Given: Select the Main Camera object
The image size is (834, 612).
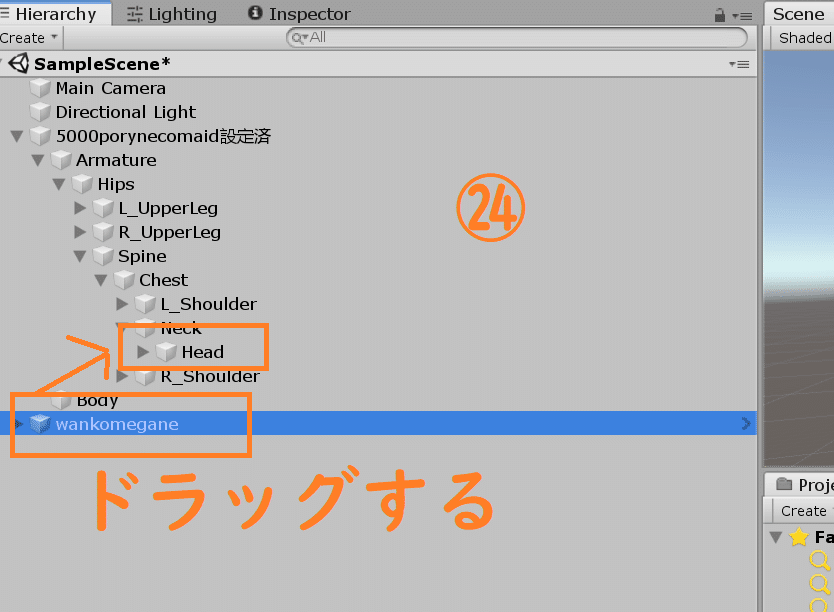Looking at the screenshot, I should pos(111,88).
